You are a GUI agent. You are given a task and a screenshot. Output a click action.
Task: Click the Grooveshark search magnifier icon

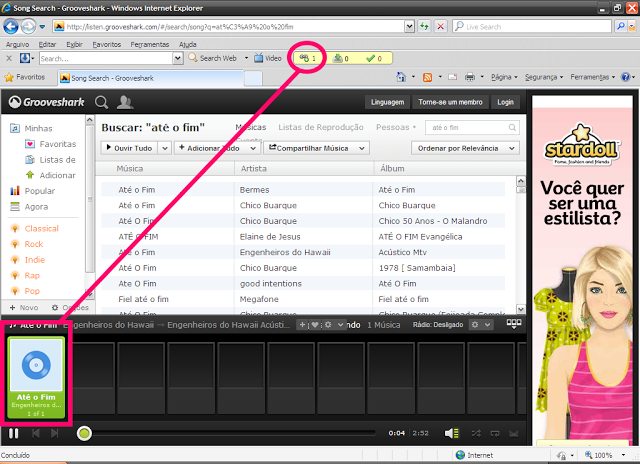point(101,102)
